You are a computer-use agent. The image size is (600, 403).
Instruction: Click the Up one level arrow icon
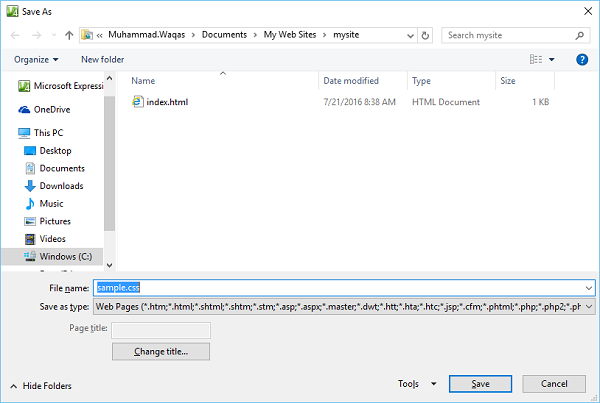click(68, 35)
